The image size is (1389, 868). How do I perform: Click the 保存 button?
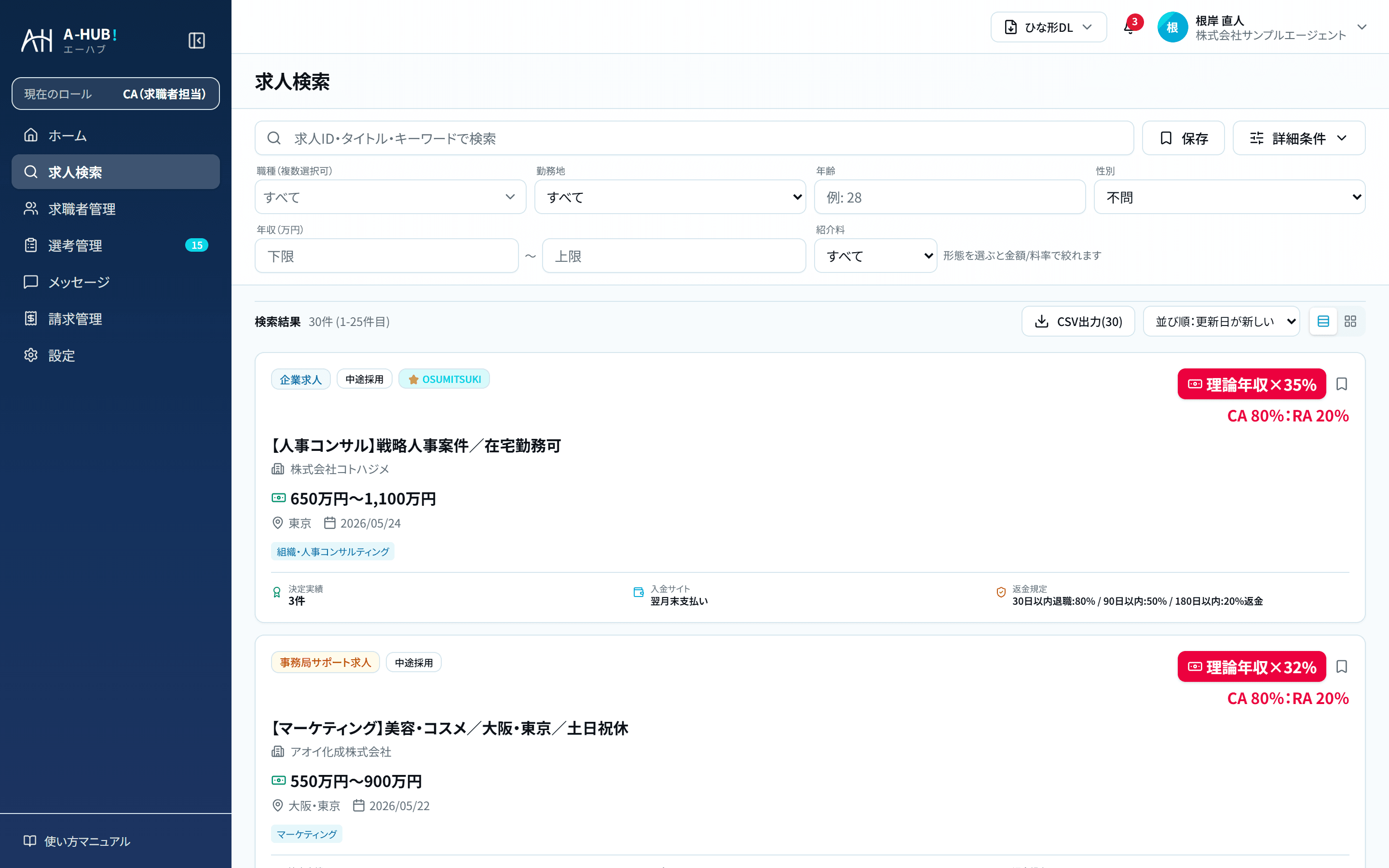(x=1183, y=138)
